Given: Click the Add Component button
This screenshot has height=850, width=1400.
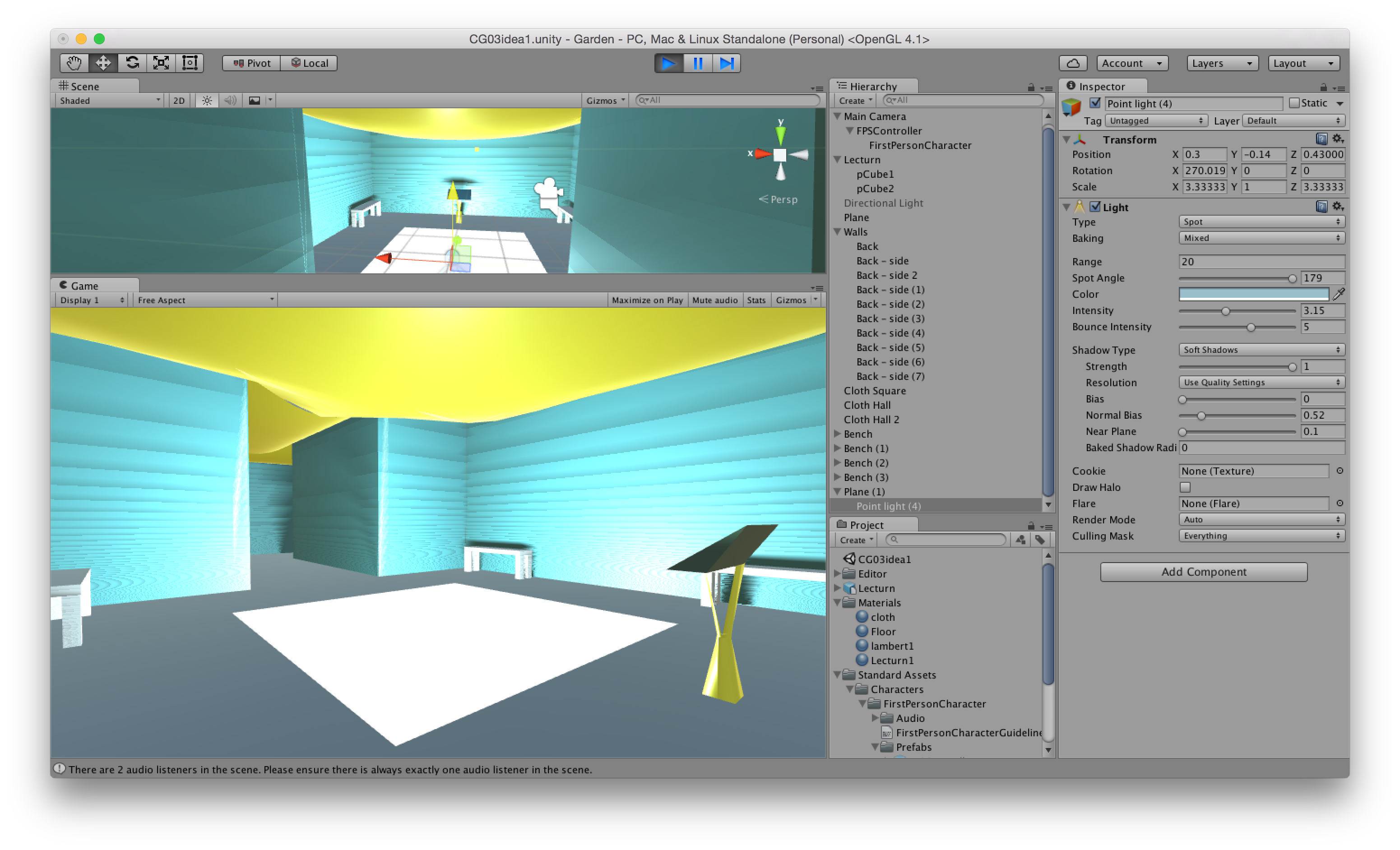Looking at the screenshot, I should tap(1203, 572).
